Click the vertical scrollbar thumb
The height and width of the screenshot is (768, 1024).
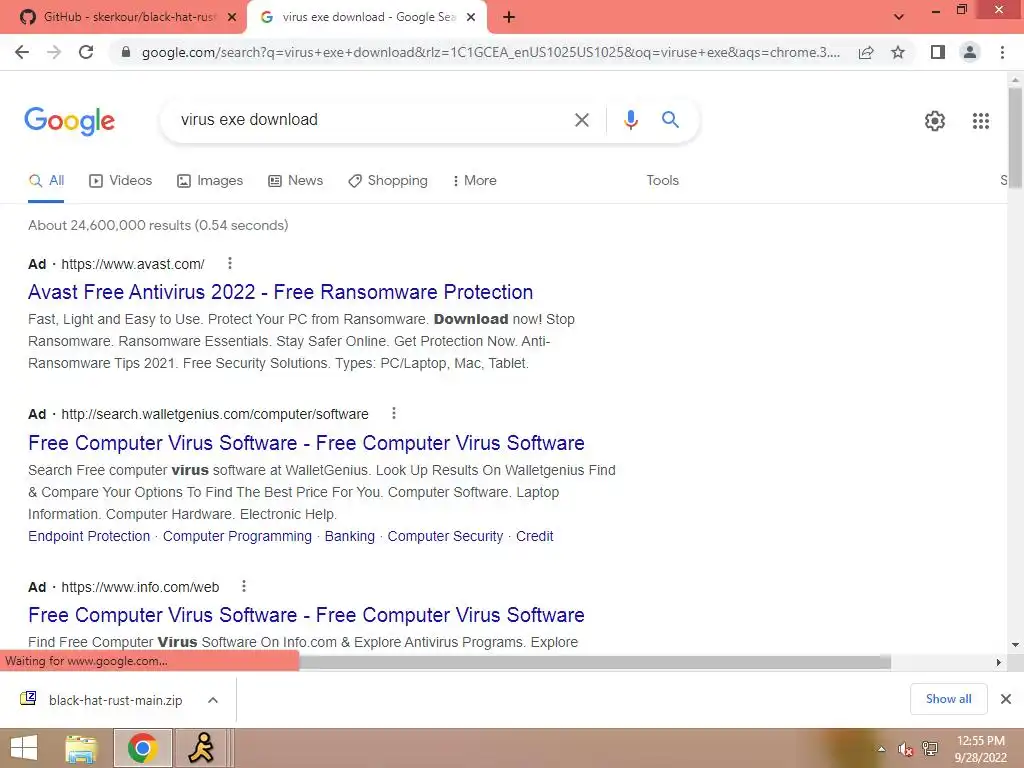1015,138
